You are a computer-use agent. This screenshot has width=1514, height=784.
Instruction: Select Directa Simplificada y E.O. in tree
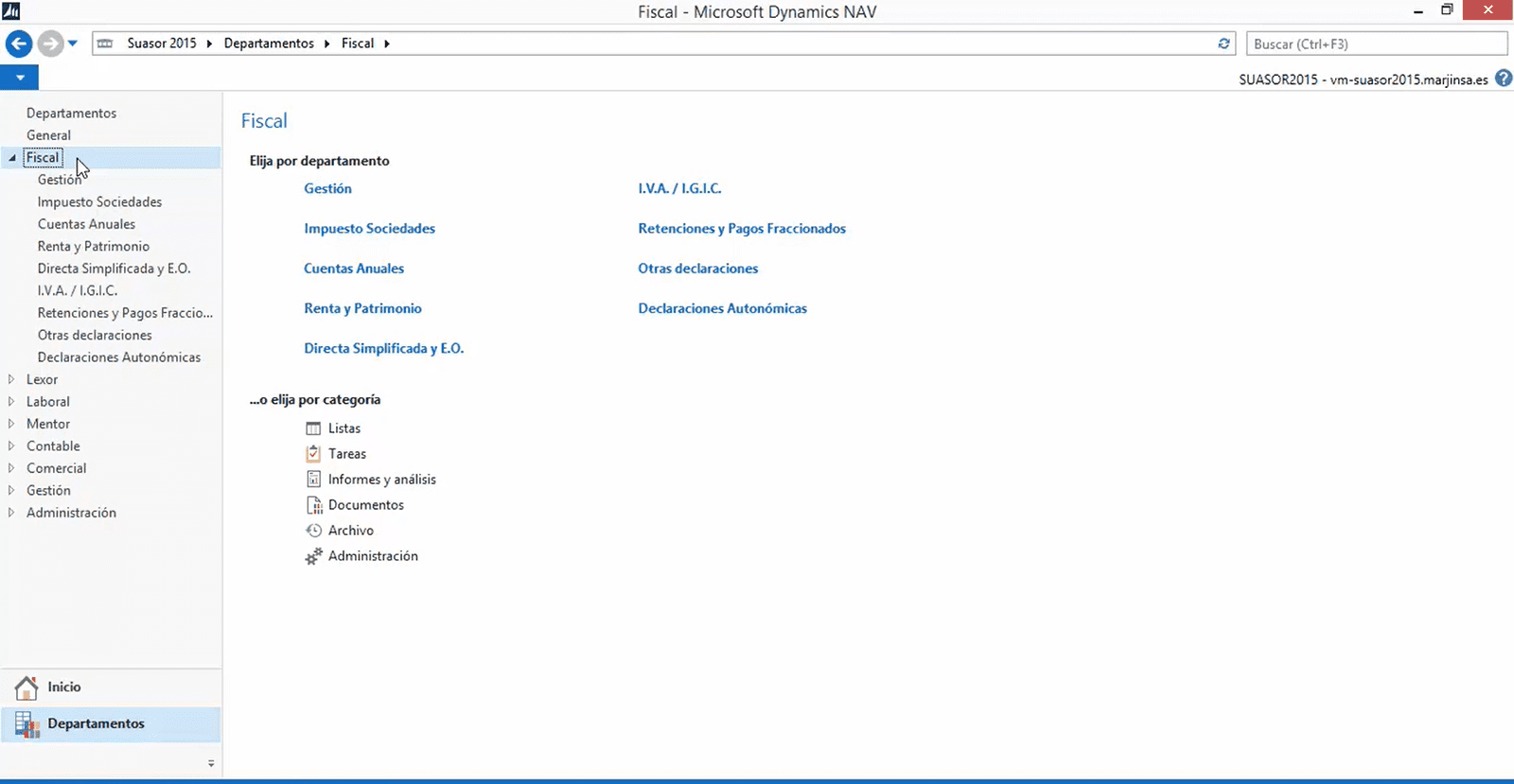114,269
